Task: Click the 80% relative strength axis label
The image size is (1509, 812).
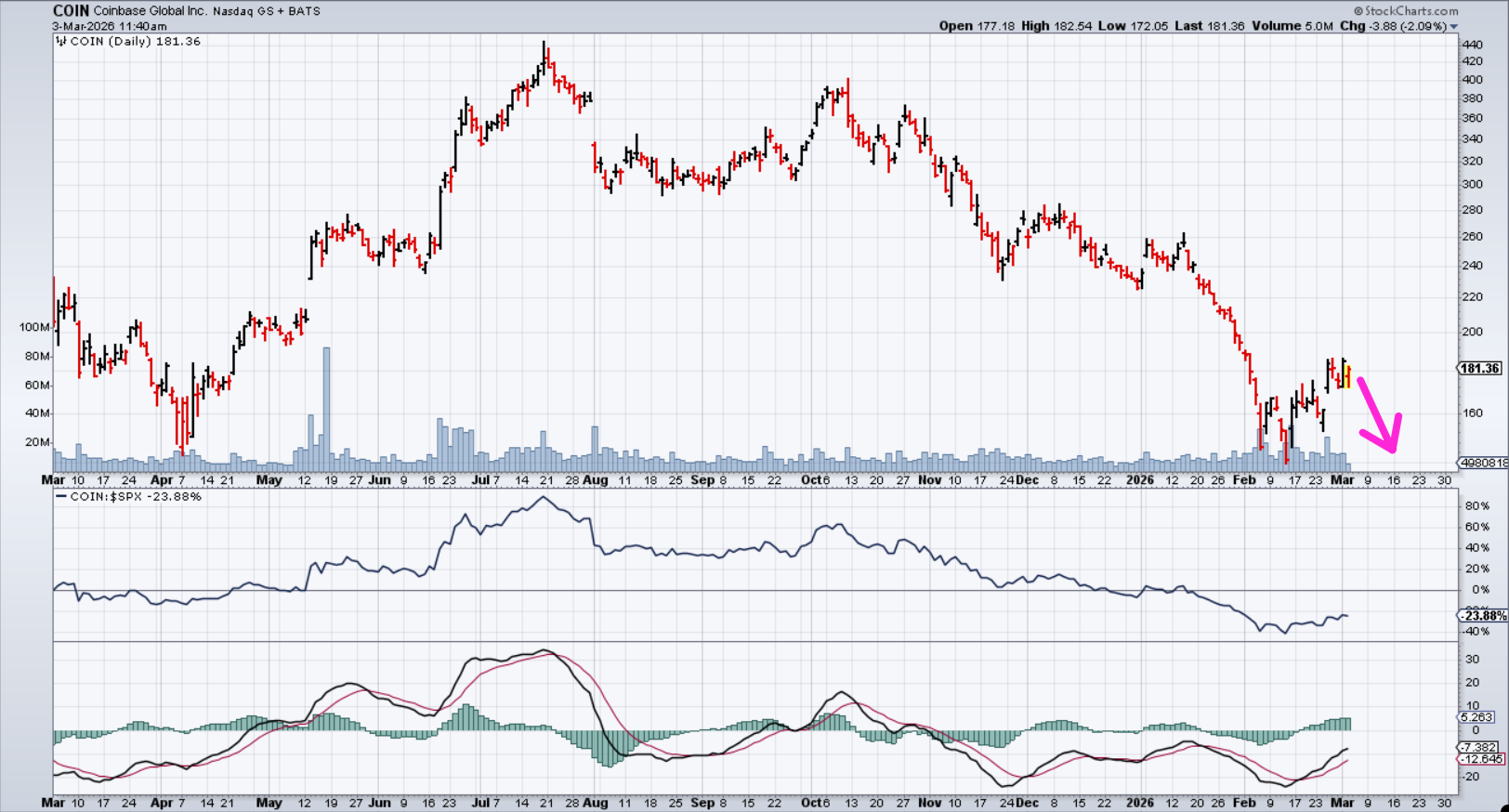Action: pyautogui.click(x=1477, y=506)
